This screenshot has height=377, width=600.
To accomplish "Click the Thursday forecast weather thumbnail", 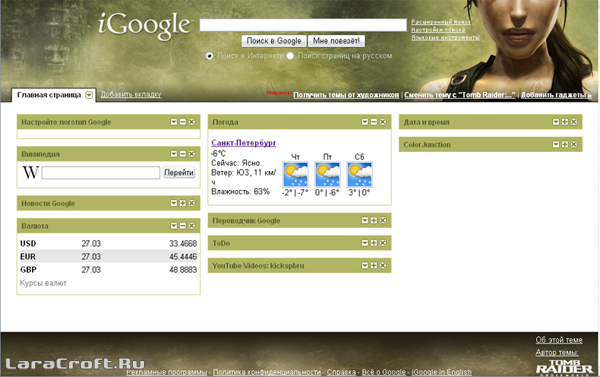I will click(x=295, y=175).
